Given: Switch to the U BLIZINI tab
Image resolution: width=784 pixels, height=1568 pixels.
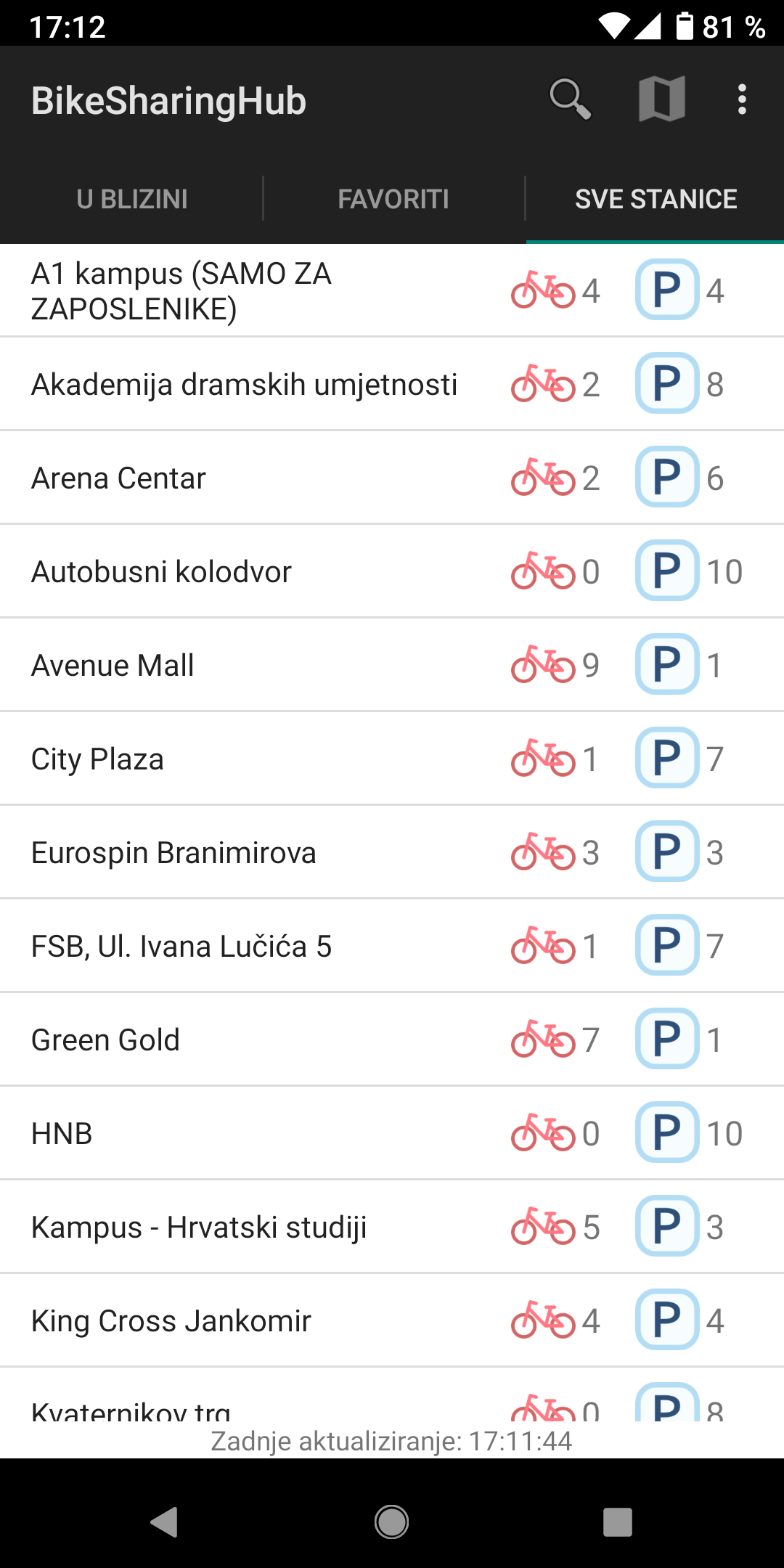Looking at the screenshot, I should click(132, 199).
